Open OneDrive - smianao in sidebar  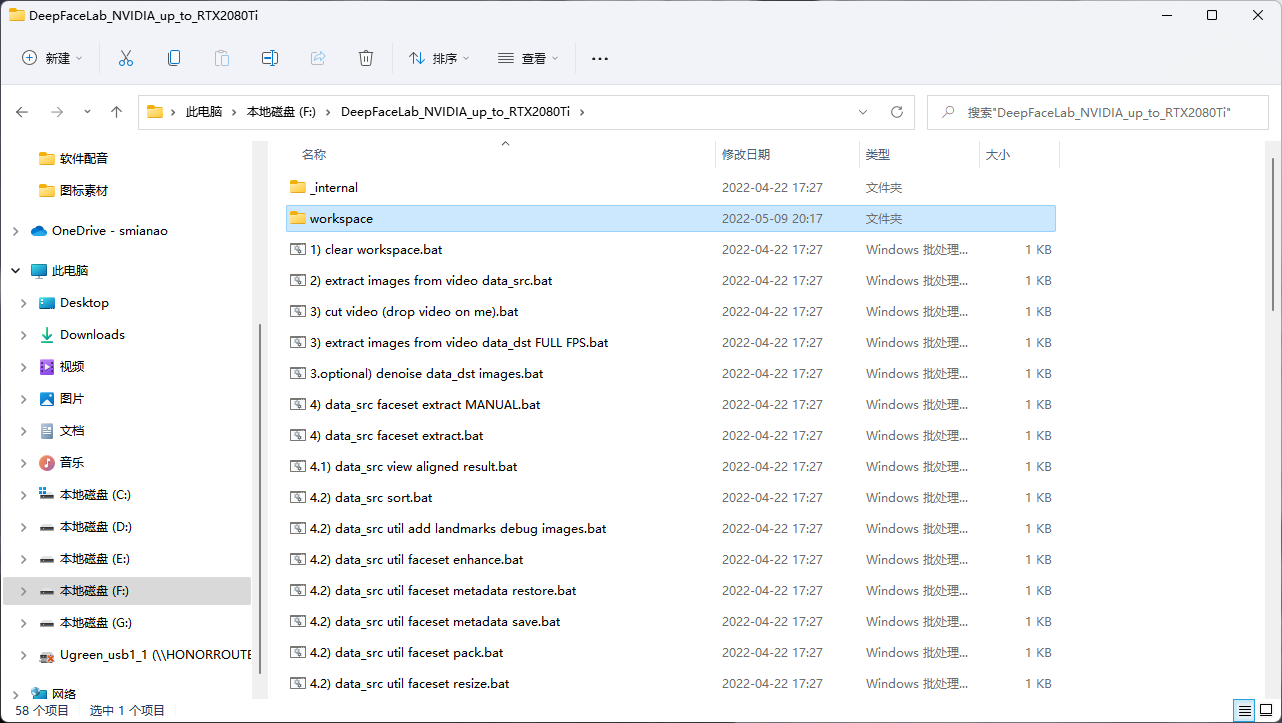[x=110, y=230]
